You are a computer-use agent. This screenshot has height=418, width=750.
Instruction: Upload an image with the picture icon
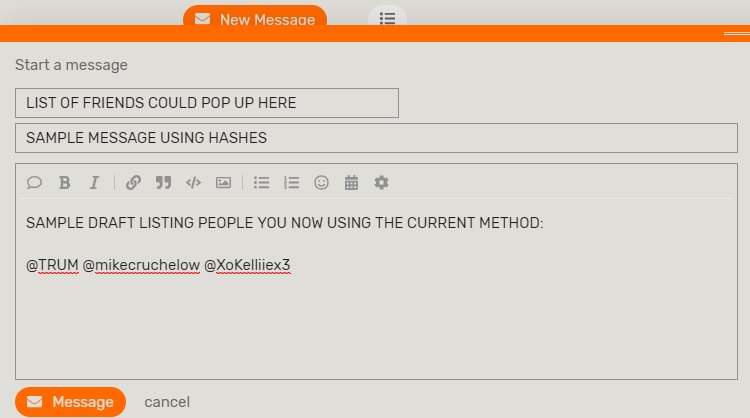[223, 183]
